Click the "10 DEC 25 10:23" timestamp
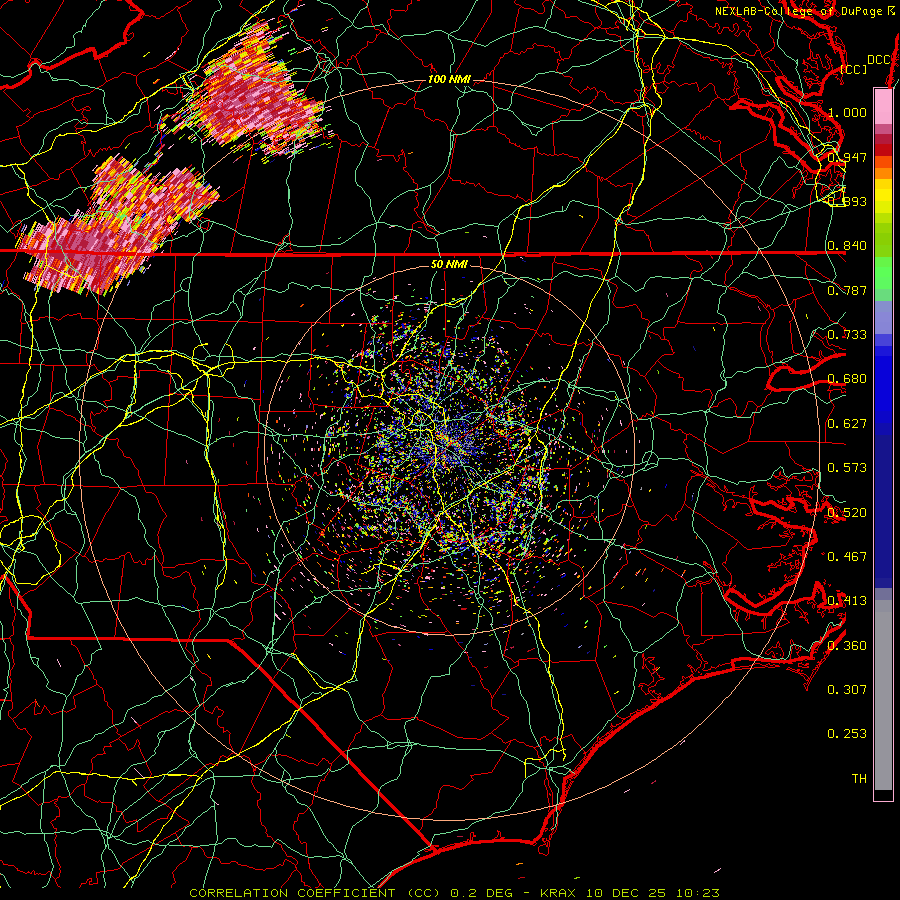 pyautogui.click(x=655, y=893)
